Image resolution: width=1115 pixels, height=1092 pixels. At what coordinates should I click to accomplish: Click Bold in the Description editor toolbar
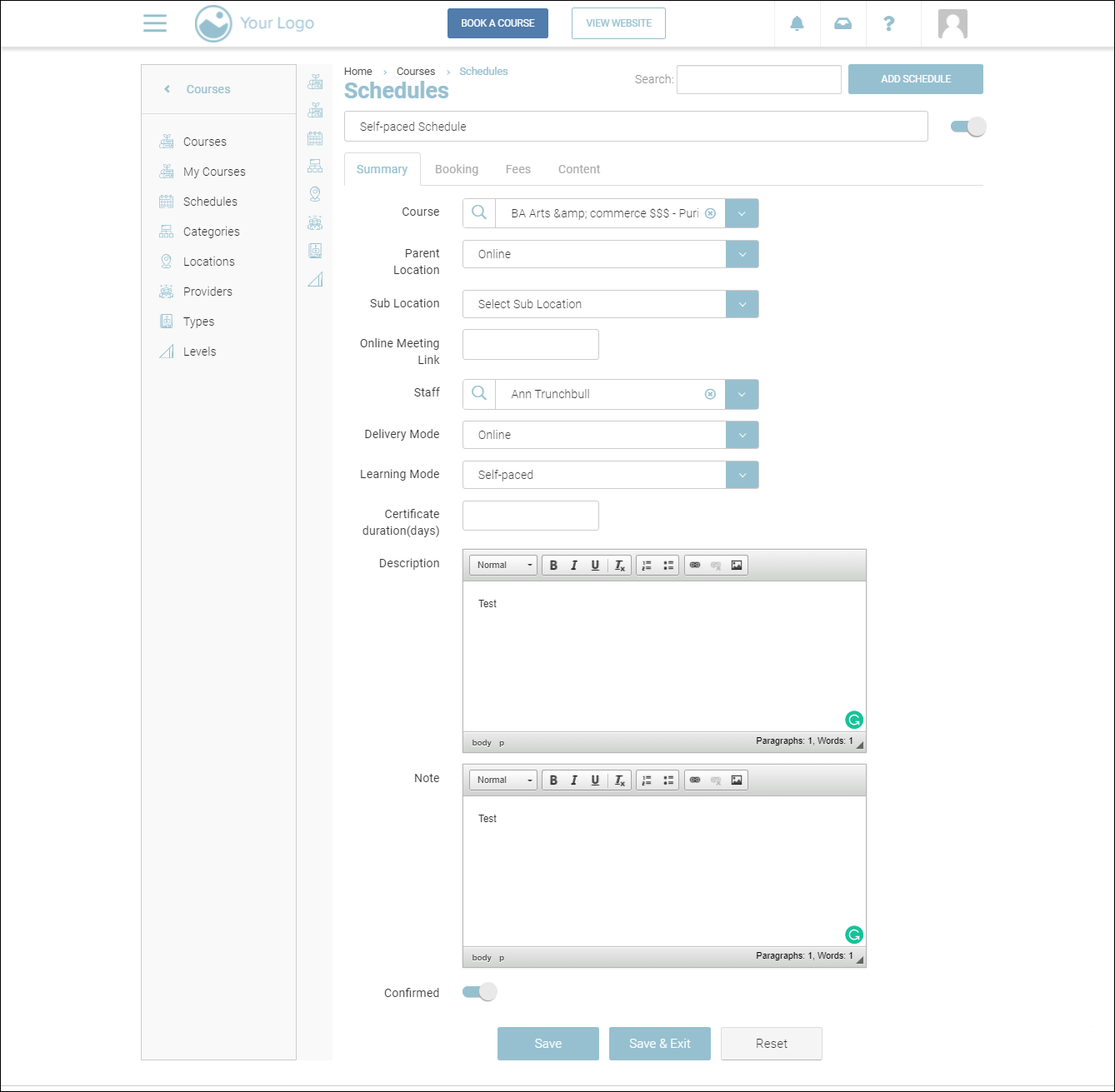(553, 566)
